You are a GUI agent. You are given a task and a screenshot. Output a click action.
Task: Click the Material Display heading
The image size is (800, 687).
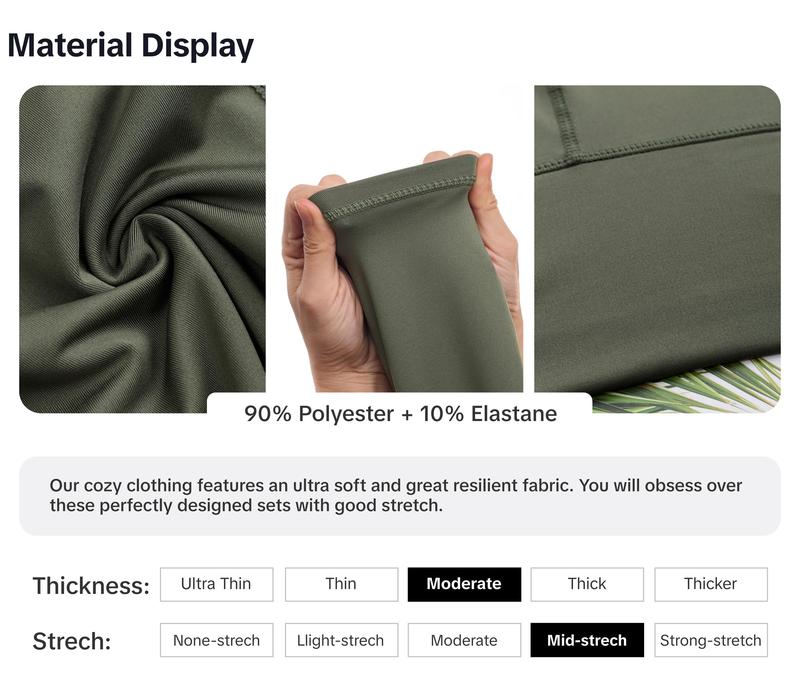coord(131,45)
